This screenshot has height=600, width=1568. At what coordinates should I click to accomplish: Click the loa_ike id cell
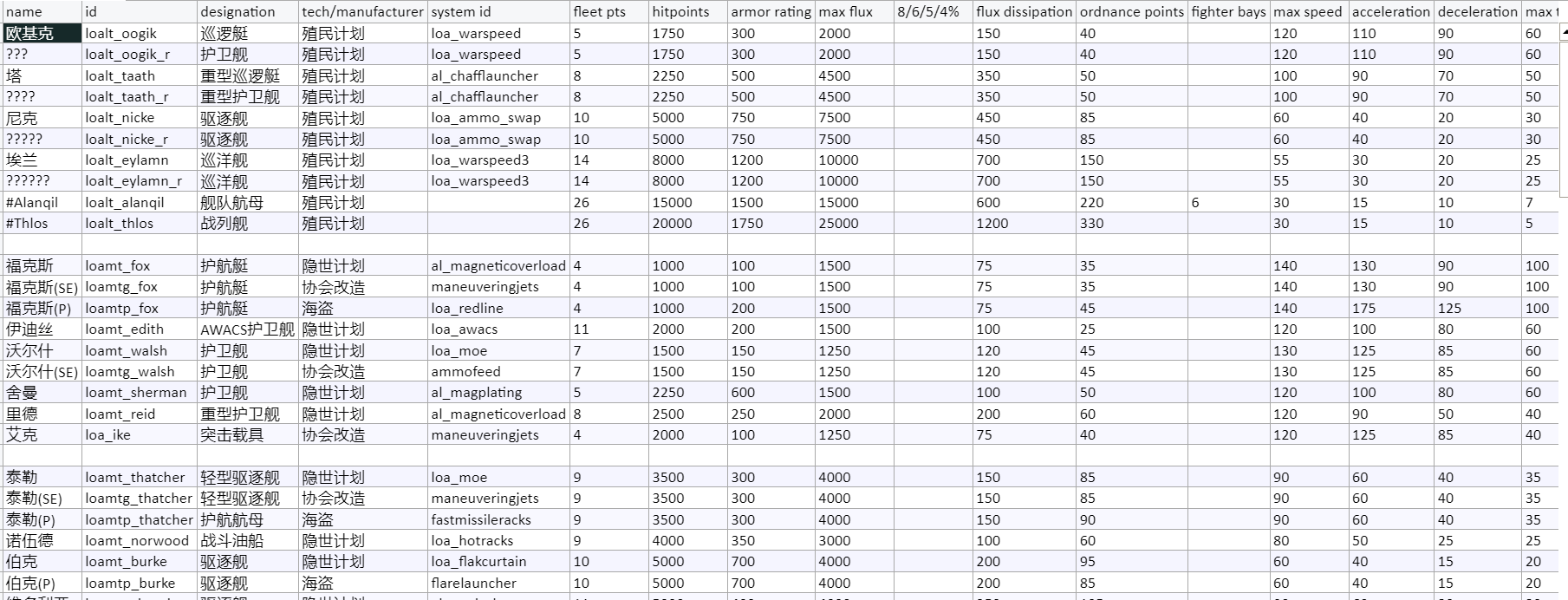coord(139,435)
